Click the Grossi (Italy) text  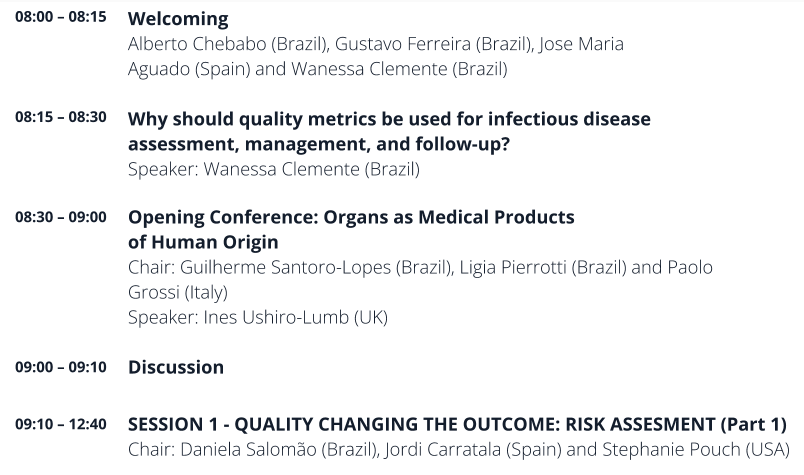click(x=178, y=293)
